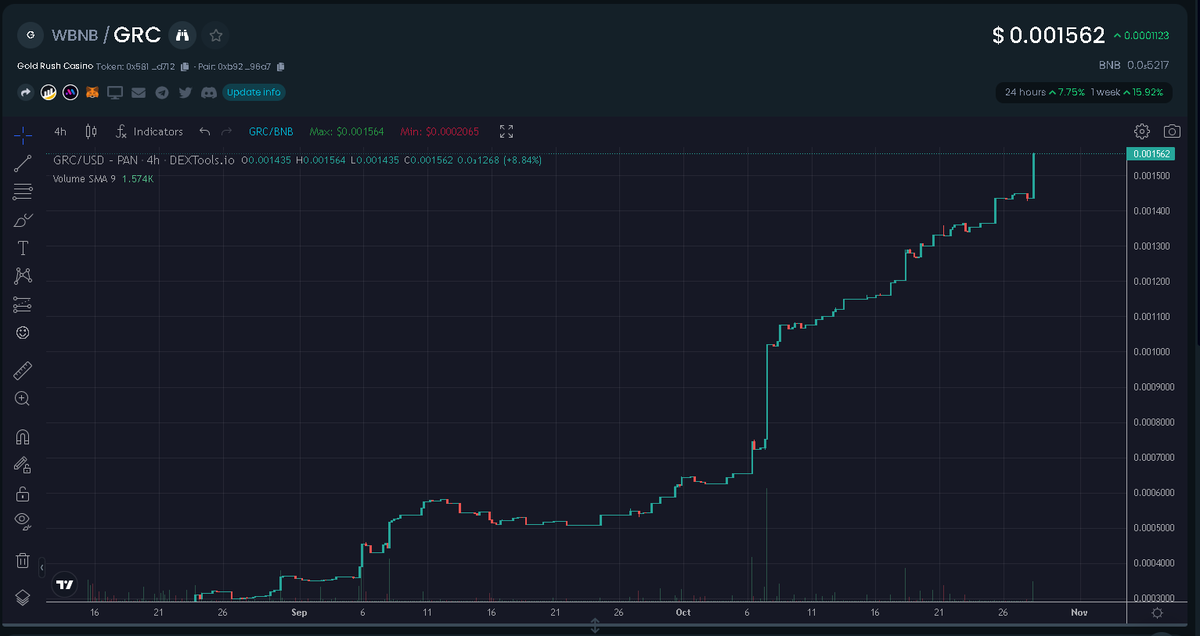Collapse the drawing toolbar with arrow
The image size is (1200, 636).
[42, 567]
